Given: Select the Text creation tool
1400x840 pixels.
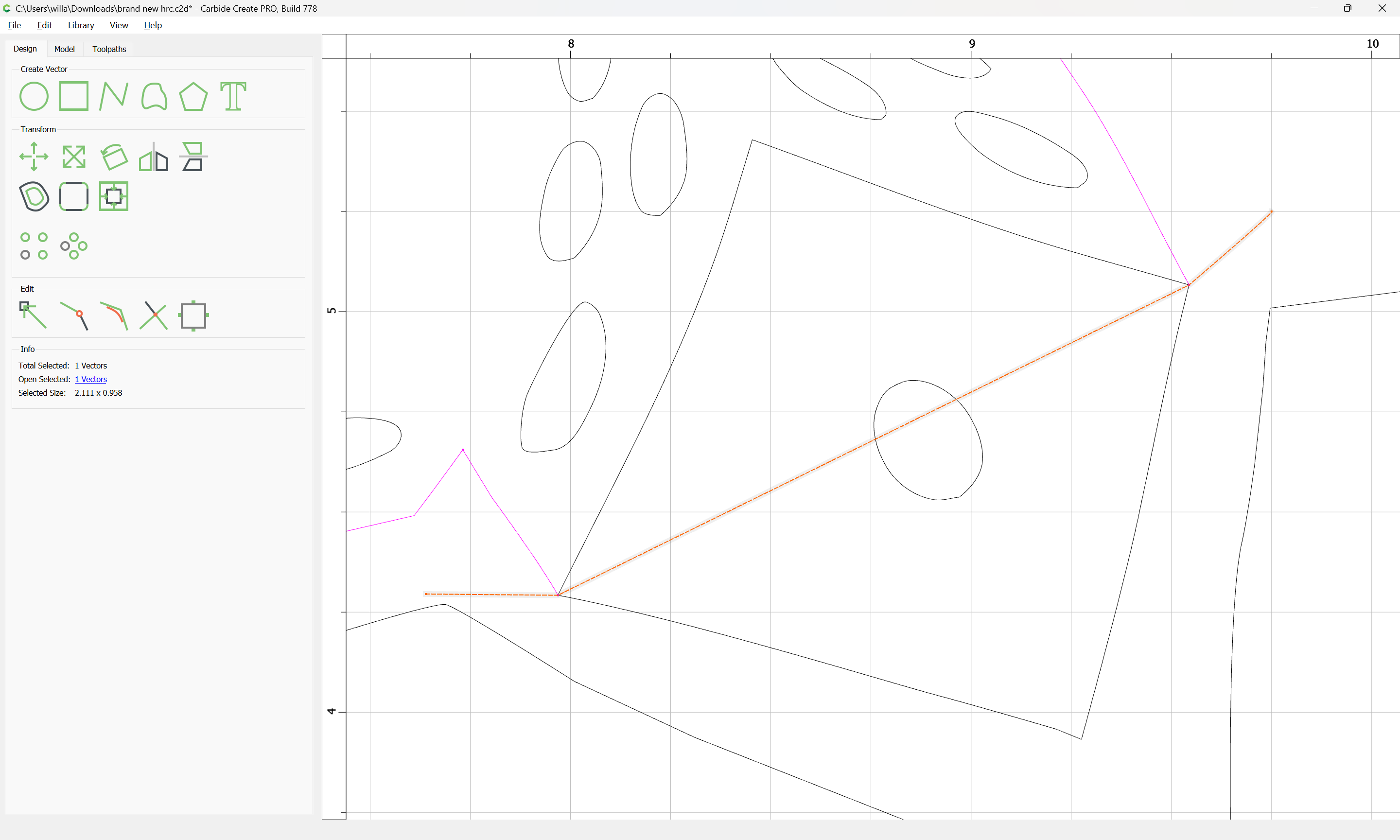Looking at the screenshot, I should click(233, 96).
